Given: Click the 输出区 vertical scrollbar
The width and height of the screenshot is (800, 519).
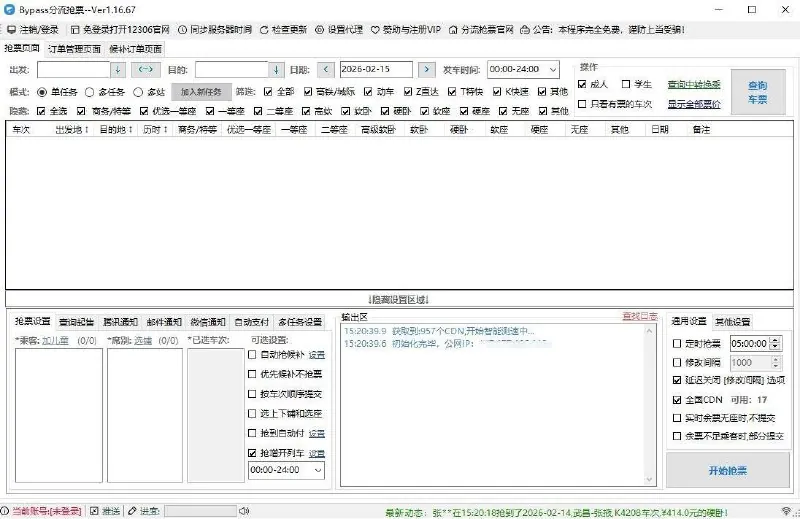Looking at the screenshot, I should [649, 405].
